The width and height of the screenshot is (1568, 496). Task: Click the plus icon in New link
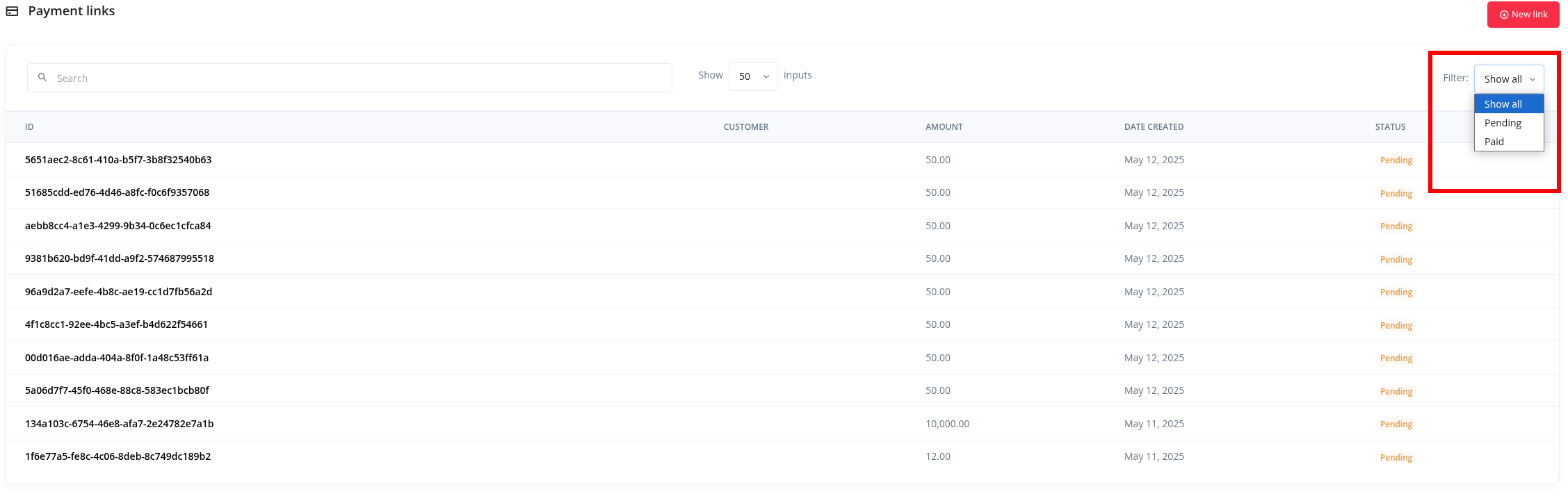pos(1504,15)
